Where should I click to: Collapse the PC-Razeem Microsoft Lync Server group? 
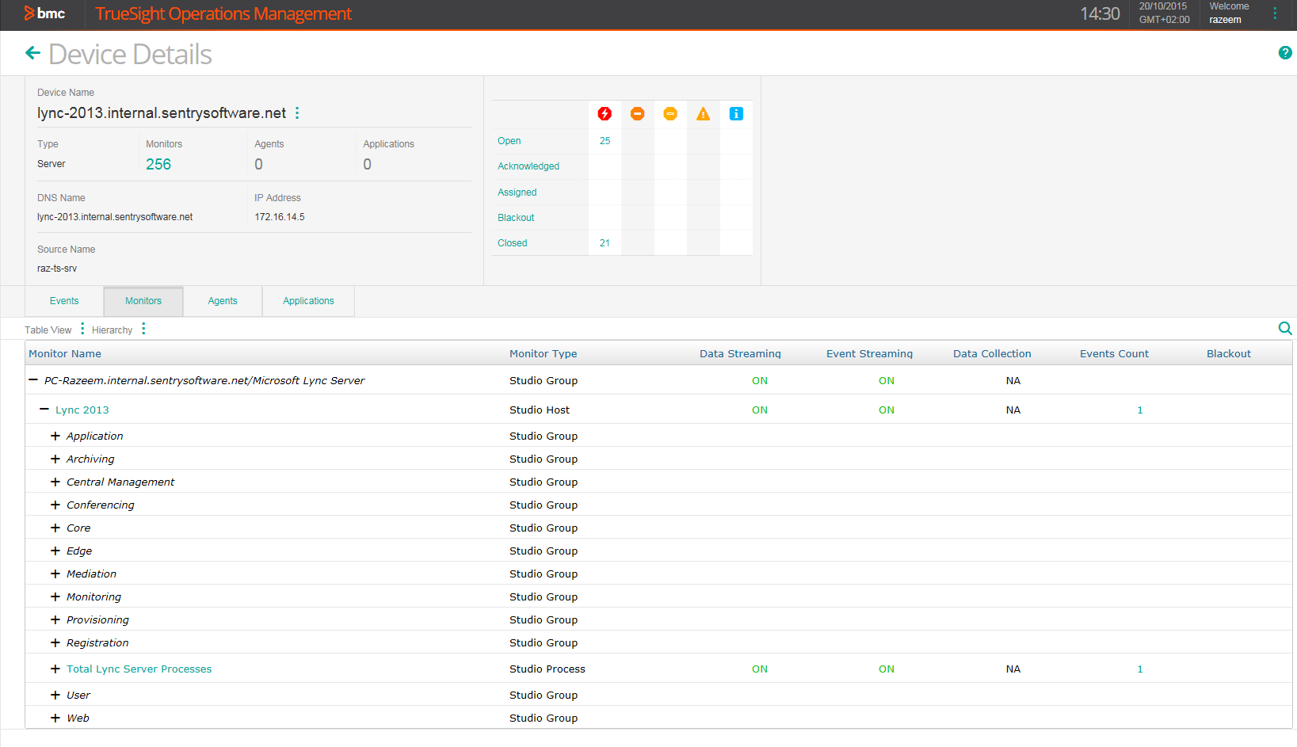point(33,380)
